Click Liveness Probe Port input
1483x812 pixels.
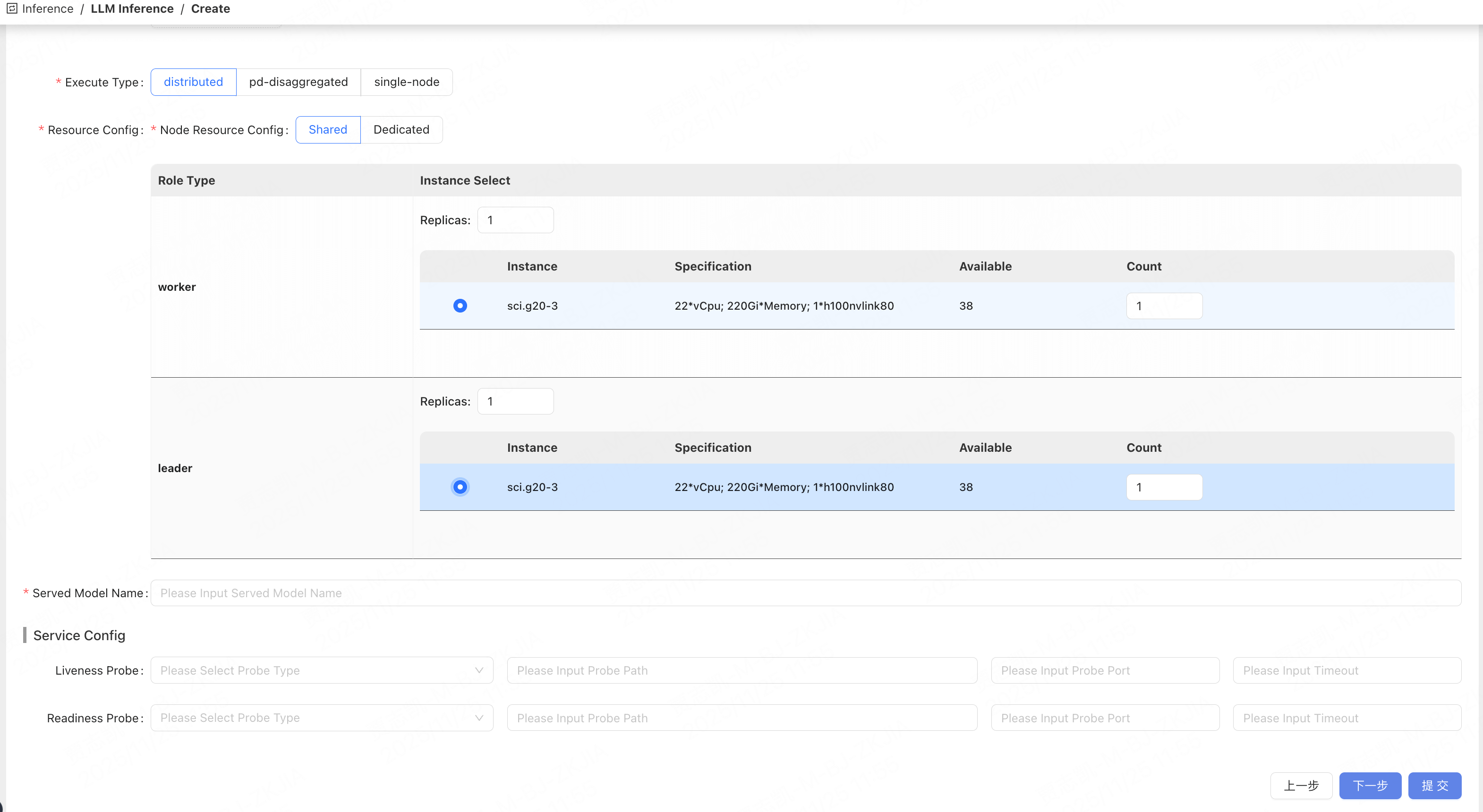[x=1105, y=670]
